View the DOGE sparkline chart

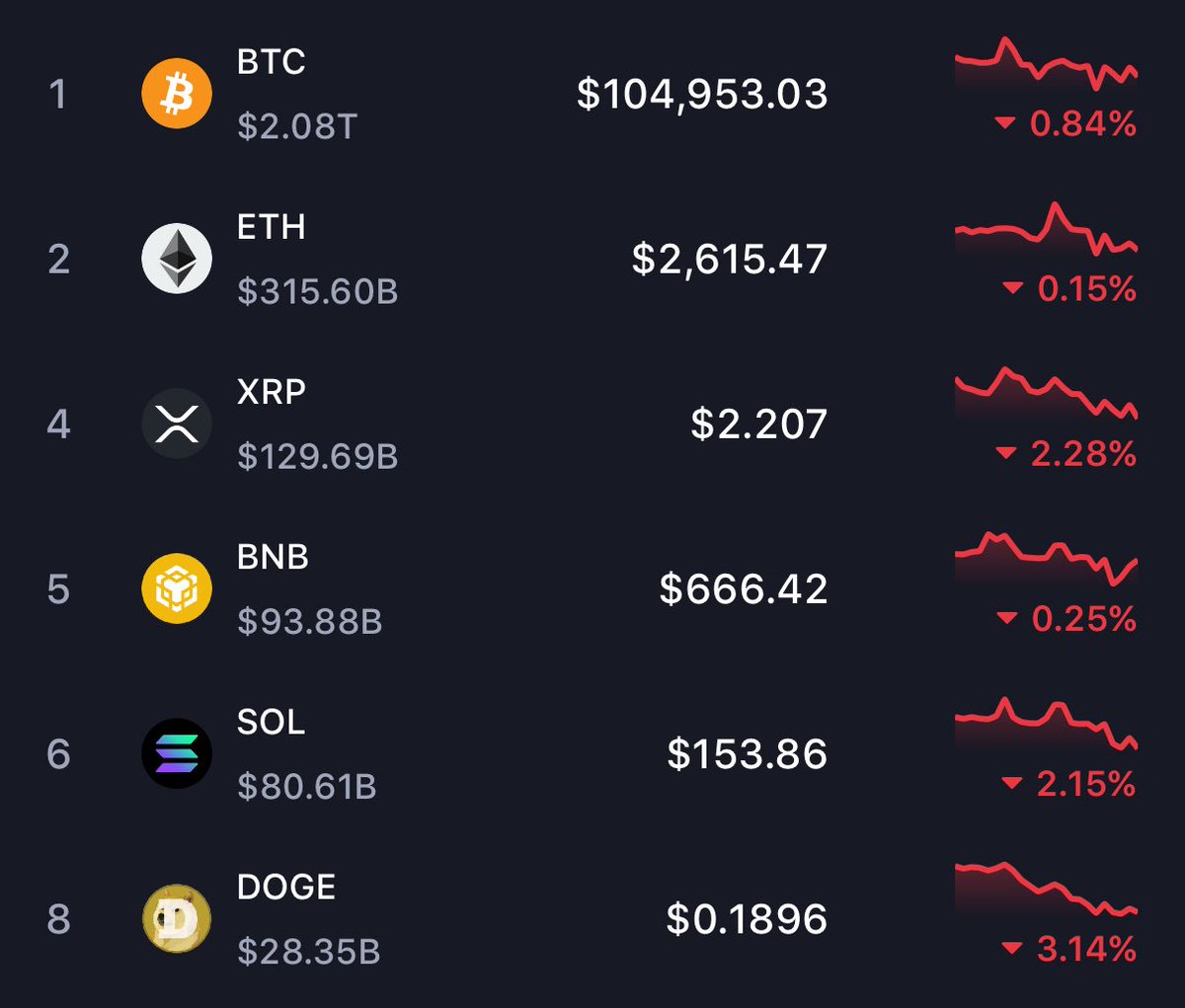(1047, 890)
